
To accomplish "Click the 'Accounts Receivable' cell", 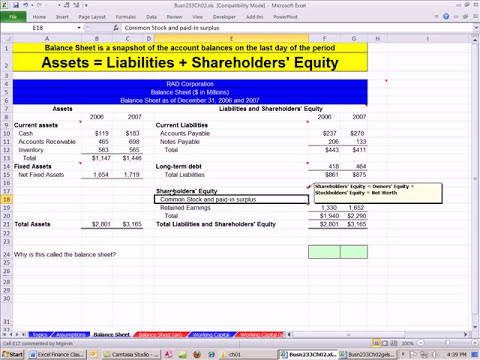I will (47, 142).
